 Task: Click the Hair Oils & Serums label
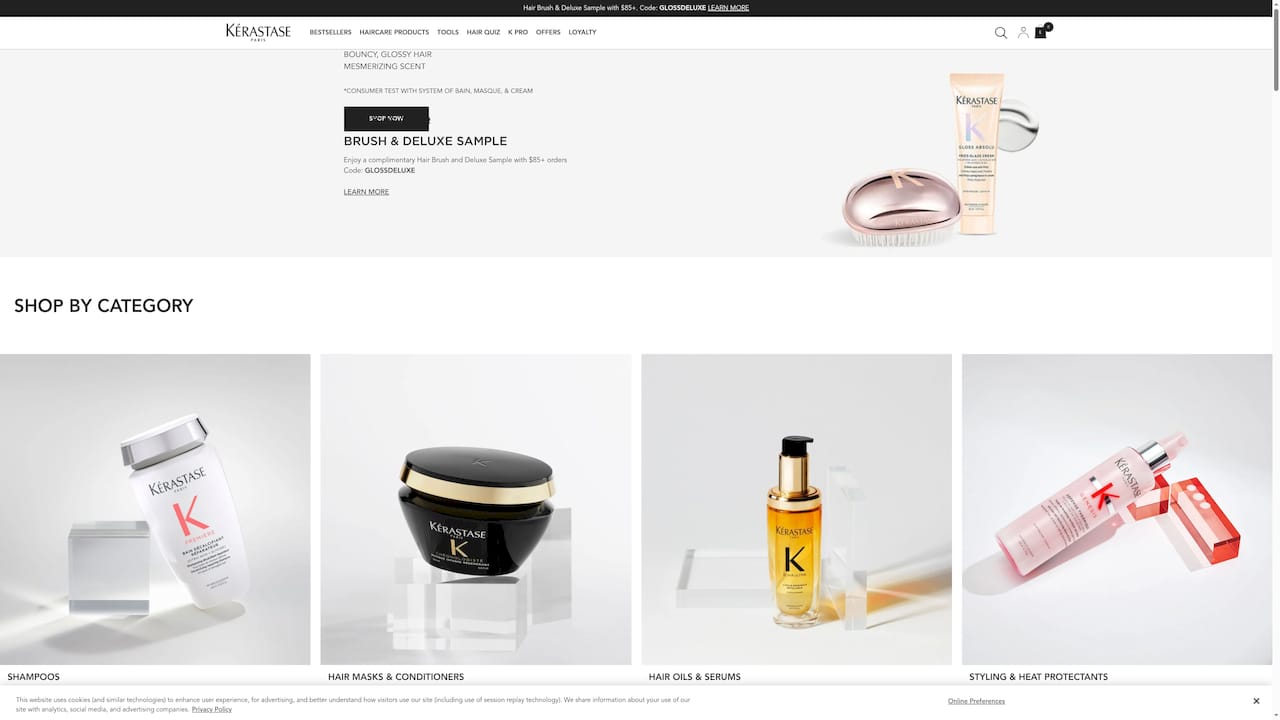[x=695, y=677]
